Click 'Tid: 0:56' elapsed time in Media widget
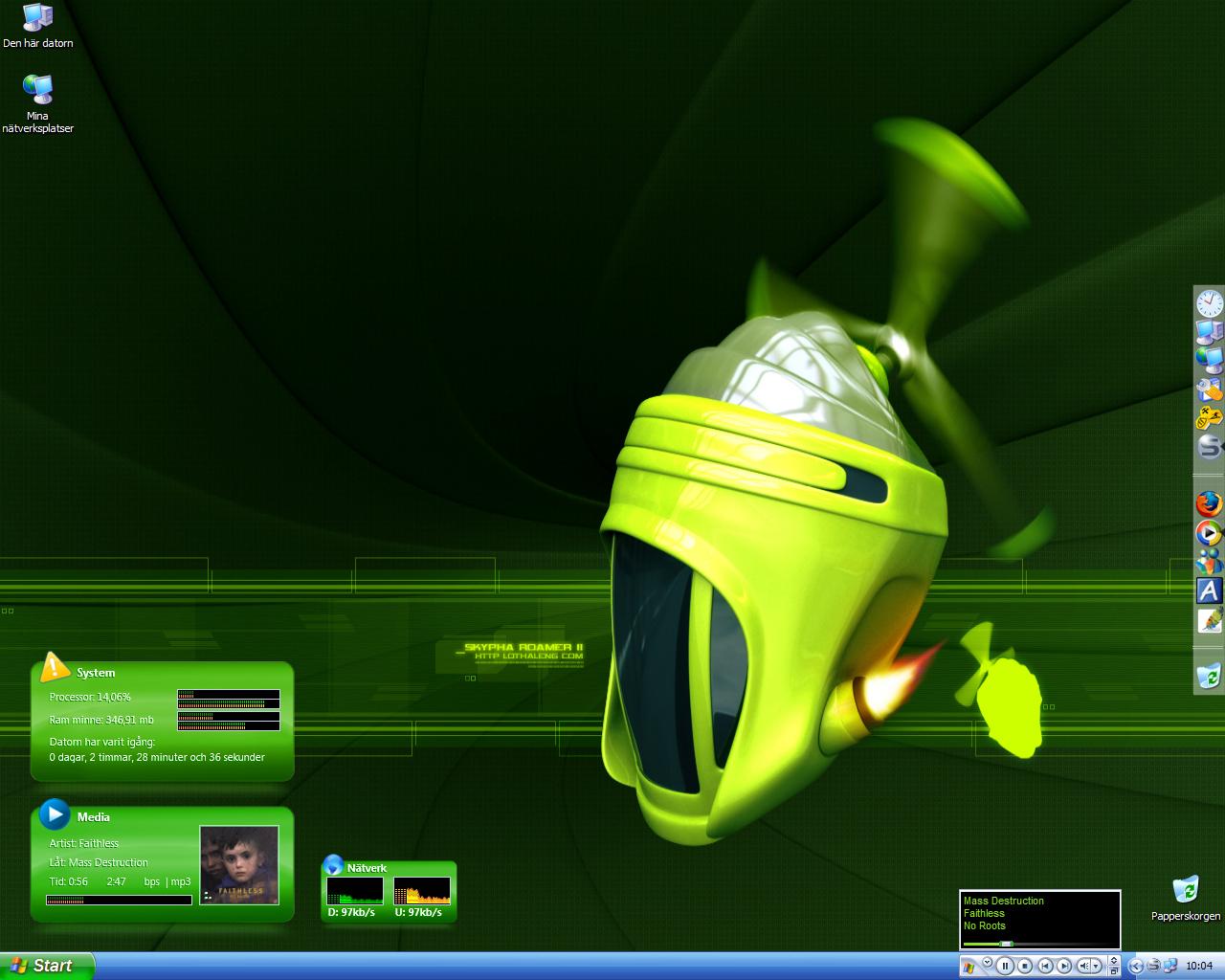Image resolution: width=1225 pixels, height=980 pixels. click(x=69, y=881)
